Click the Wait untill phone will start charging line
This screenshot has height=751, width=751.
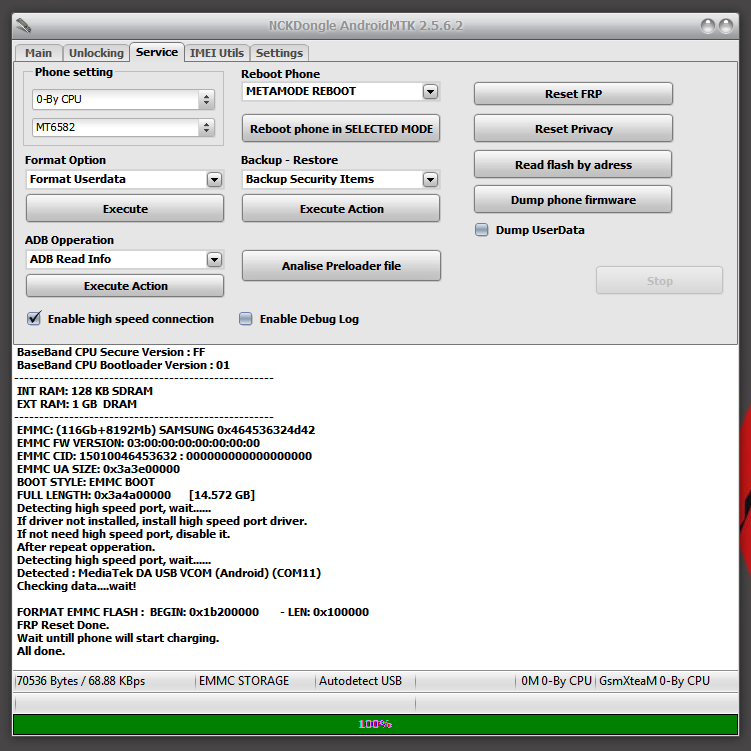[x=118, y=638]
